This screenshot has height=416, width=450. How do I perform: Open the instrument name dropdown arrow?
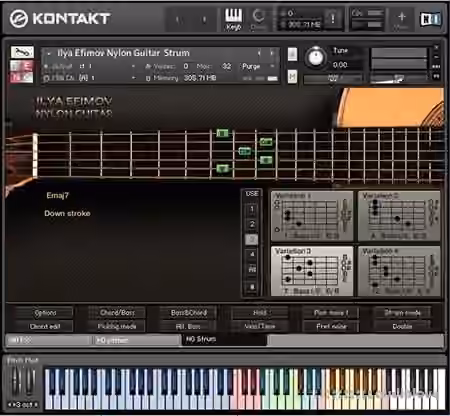[49, 53]
